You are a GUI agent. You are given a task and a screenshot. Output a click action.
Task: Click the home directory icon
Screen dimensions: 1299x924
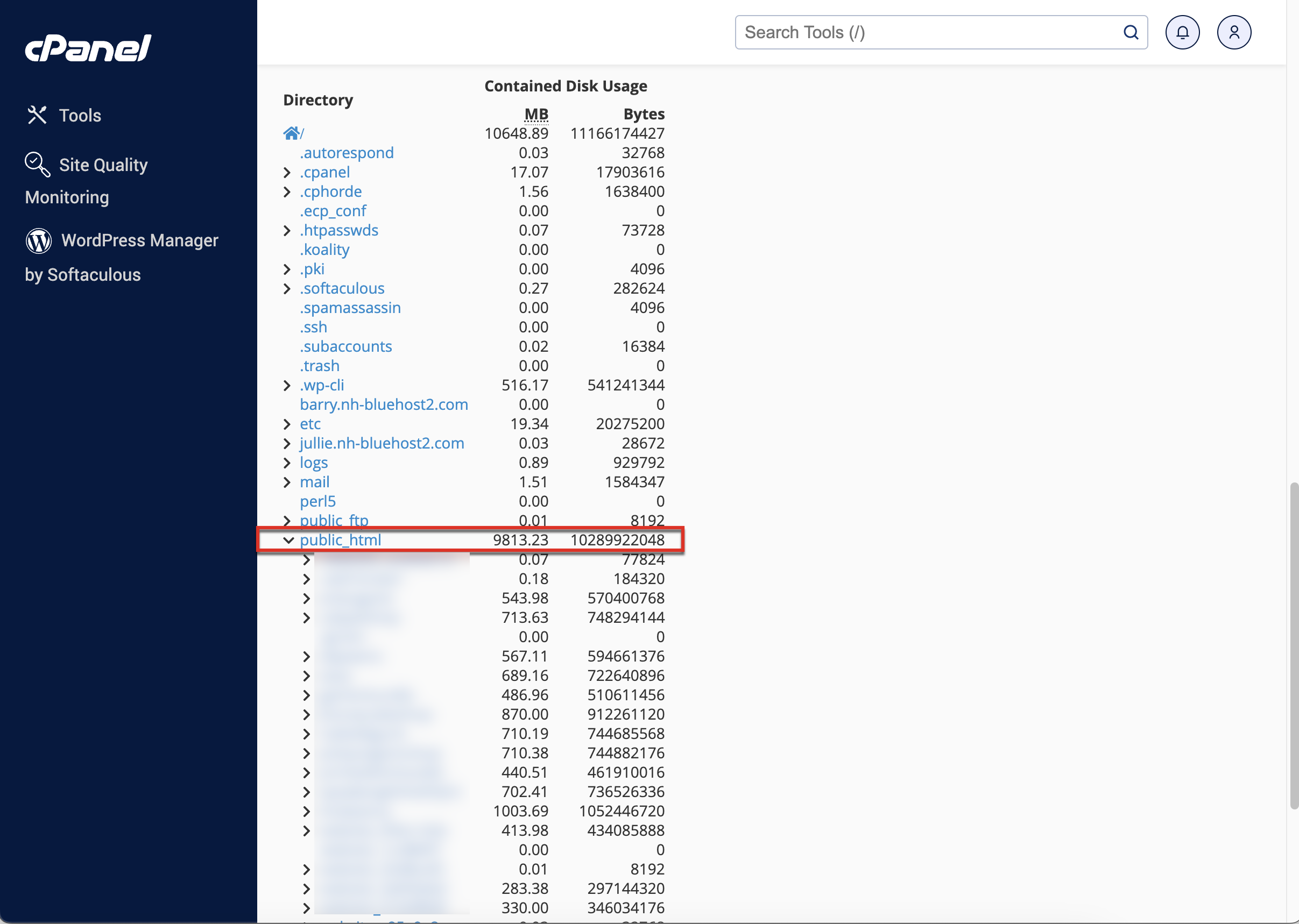[x=291, y=133]
